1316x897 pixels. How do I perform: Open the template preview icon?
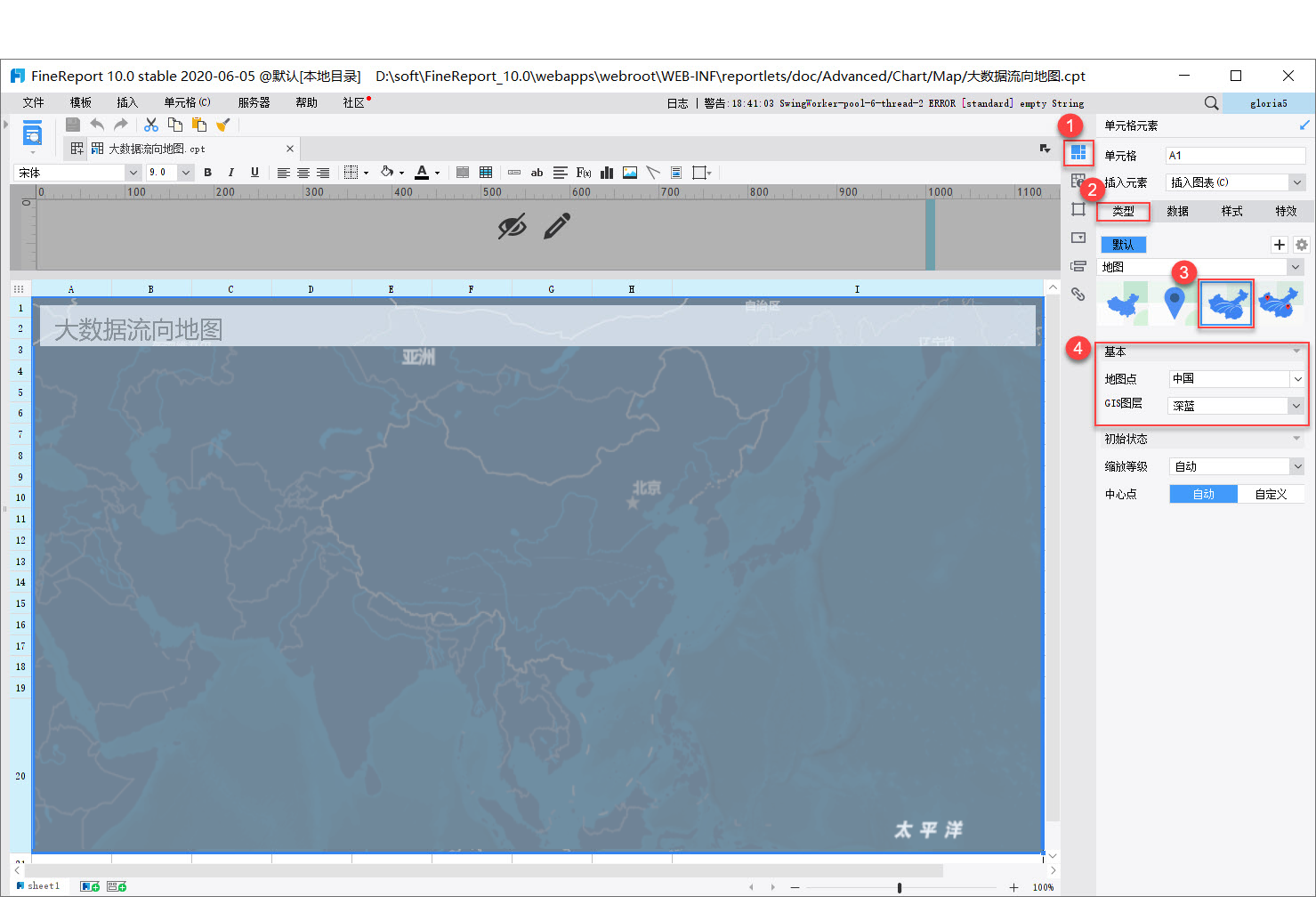pyautogui.click(x=32, y=134)
